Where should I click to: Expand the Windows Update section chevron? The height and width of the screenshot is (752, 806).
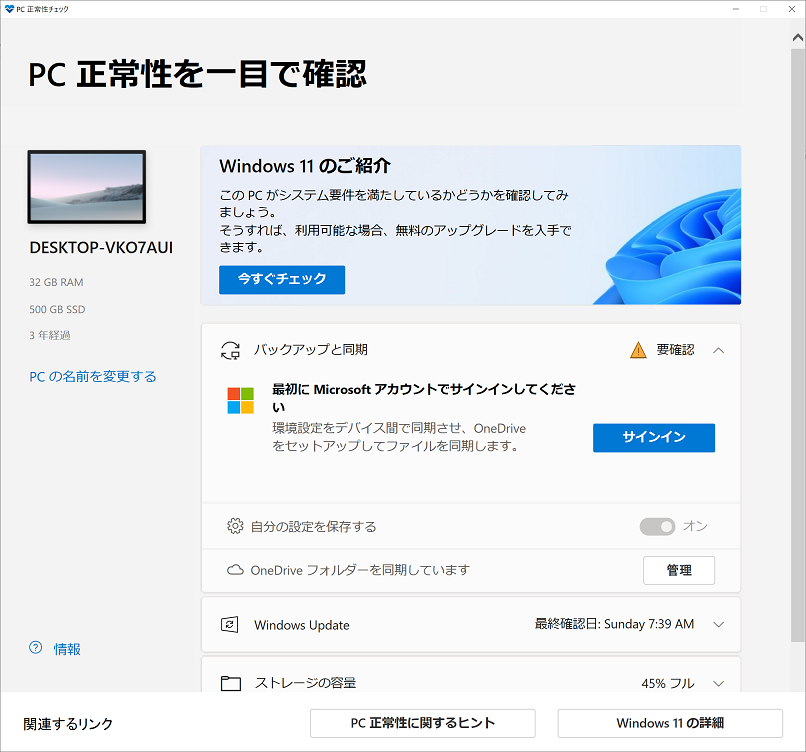pos(719,625)
